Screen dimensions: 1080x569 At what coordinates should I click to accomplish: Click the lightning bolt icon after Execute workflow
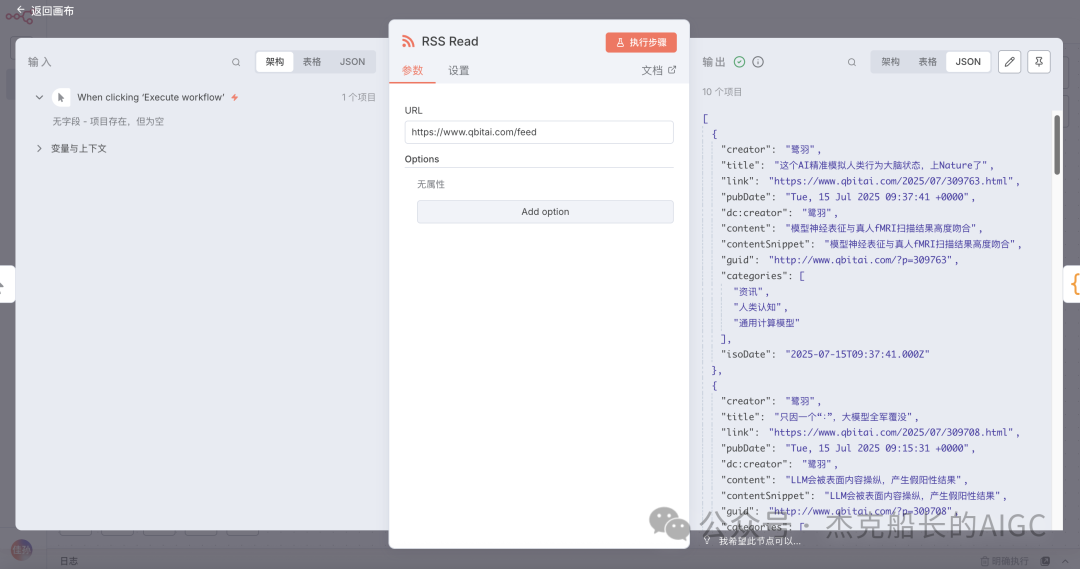pos(235,98)
